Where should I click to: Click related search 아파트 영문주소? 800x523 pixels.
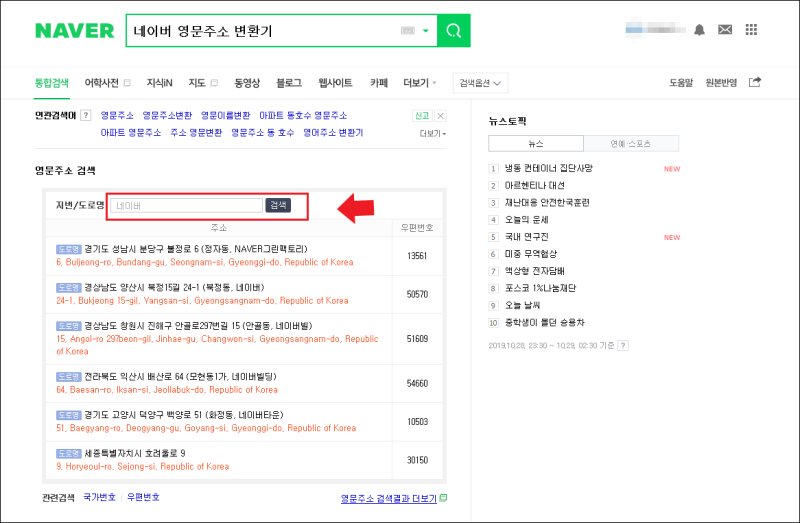pos(131,133)
